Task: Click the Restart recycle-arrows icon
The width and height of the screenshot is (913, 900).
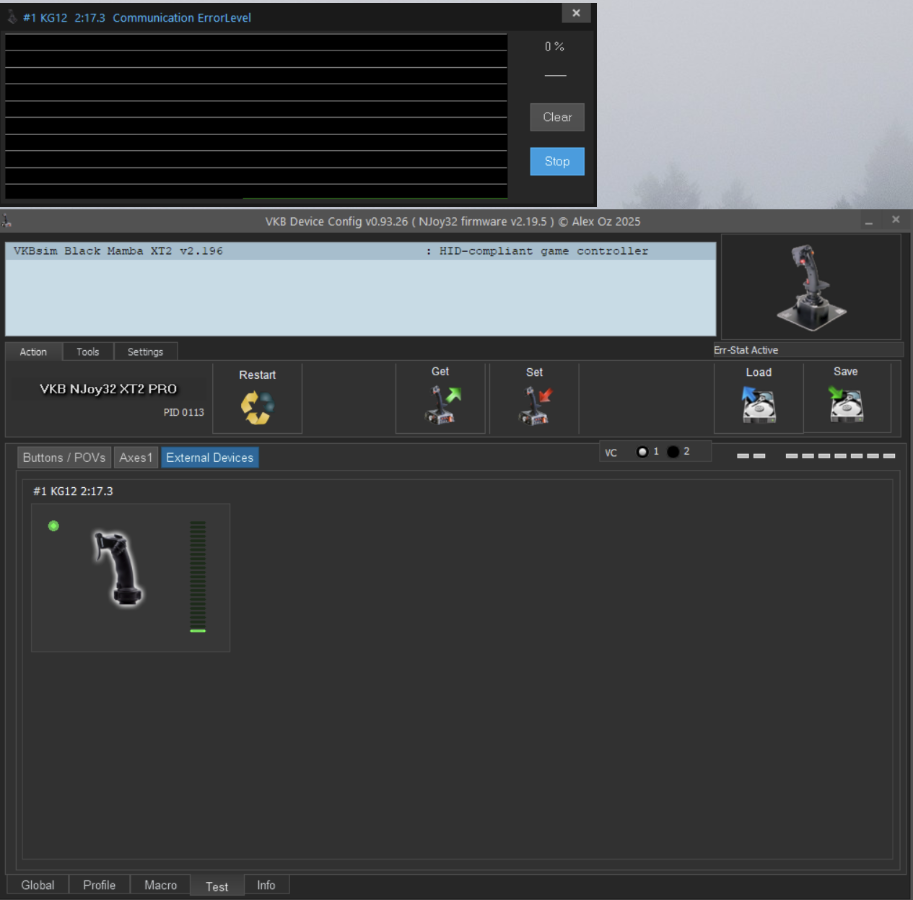Action: [257, 407]
